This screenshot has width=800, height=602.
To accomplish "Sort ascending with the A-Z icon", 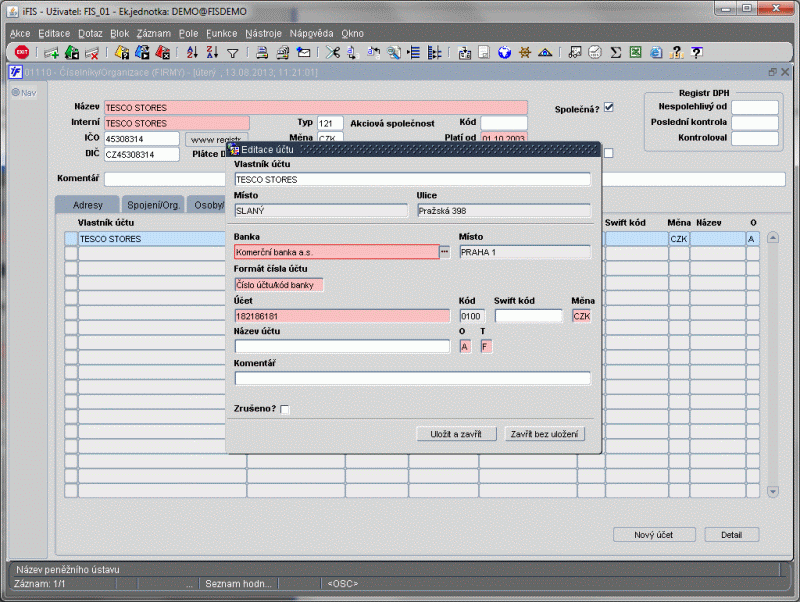I will click(x=192, y=52).
